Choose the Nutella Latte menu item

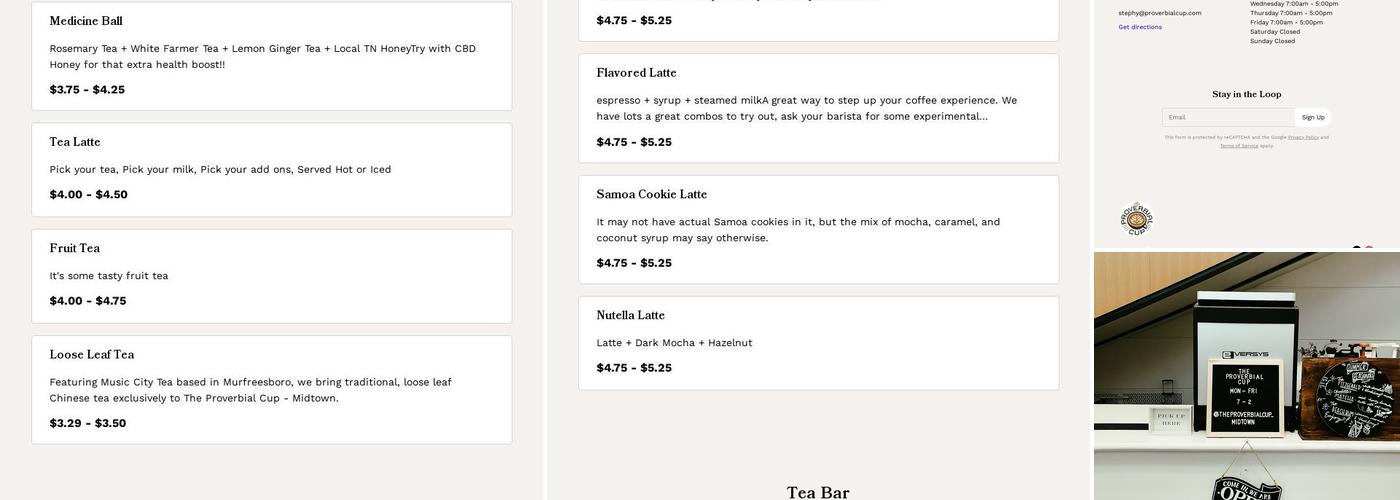(x=630, y=315)
